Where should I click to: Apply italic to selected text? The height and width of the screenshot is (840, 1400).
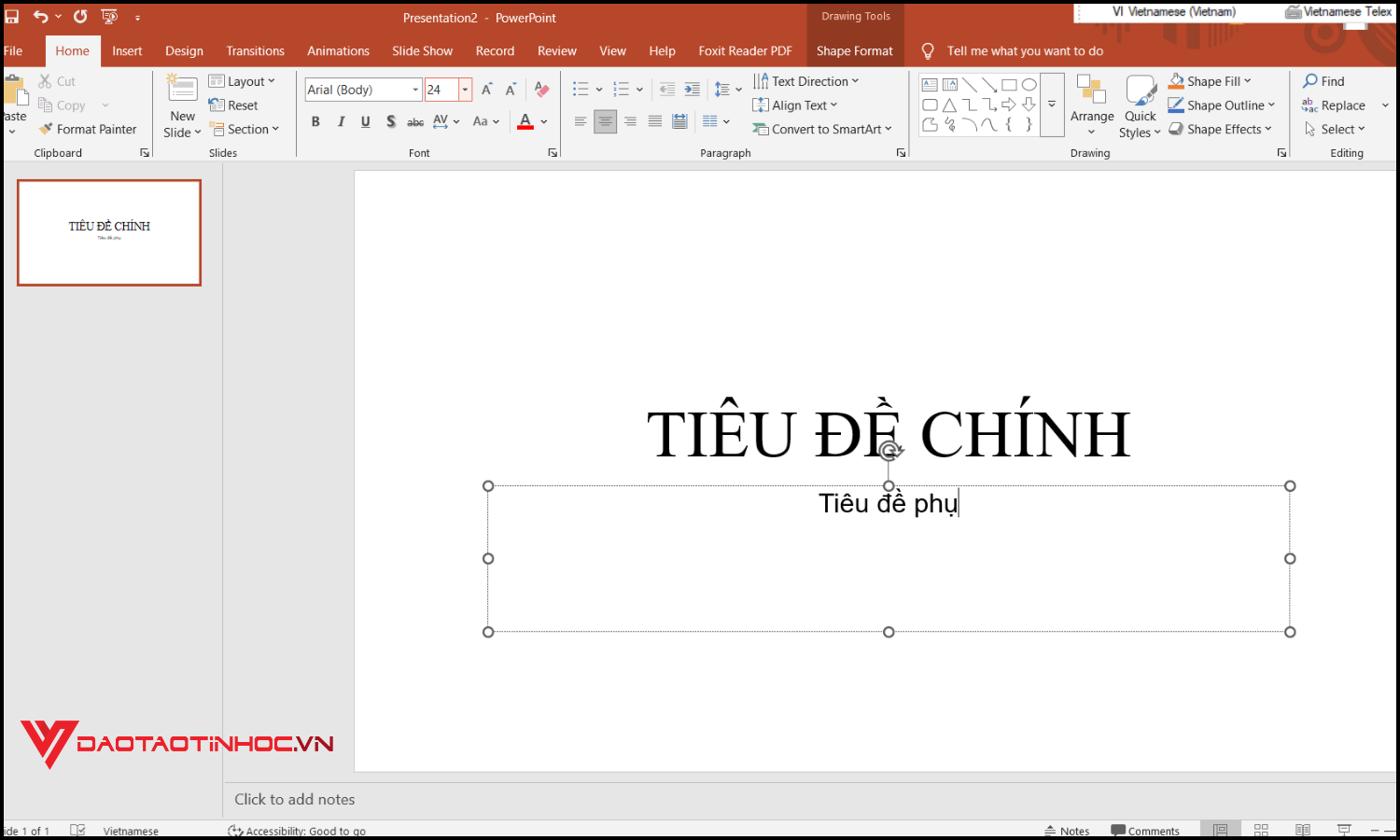(x=341, y=121)
